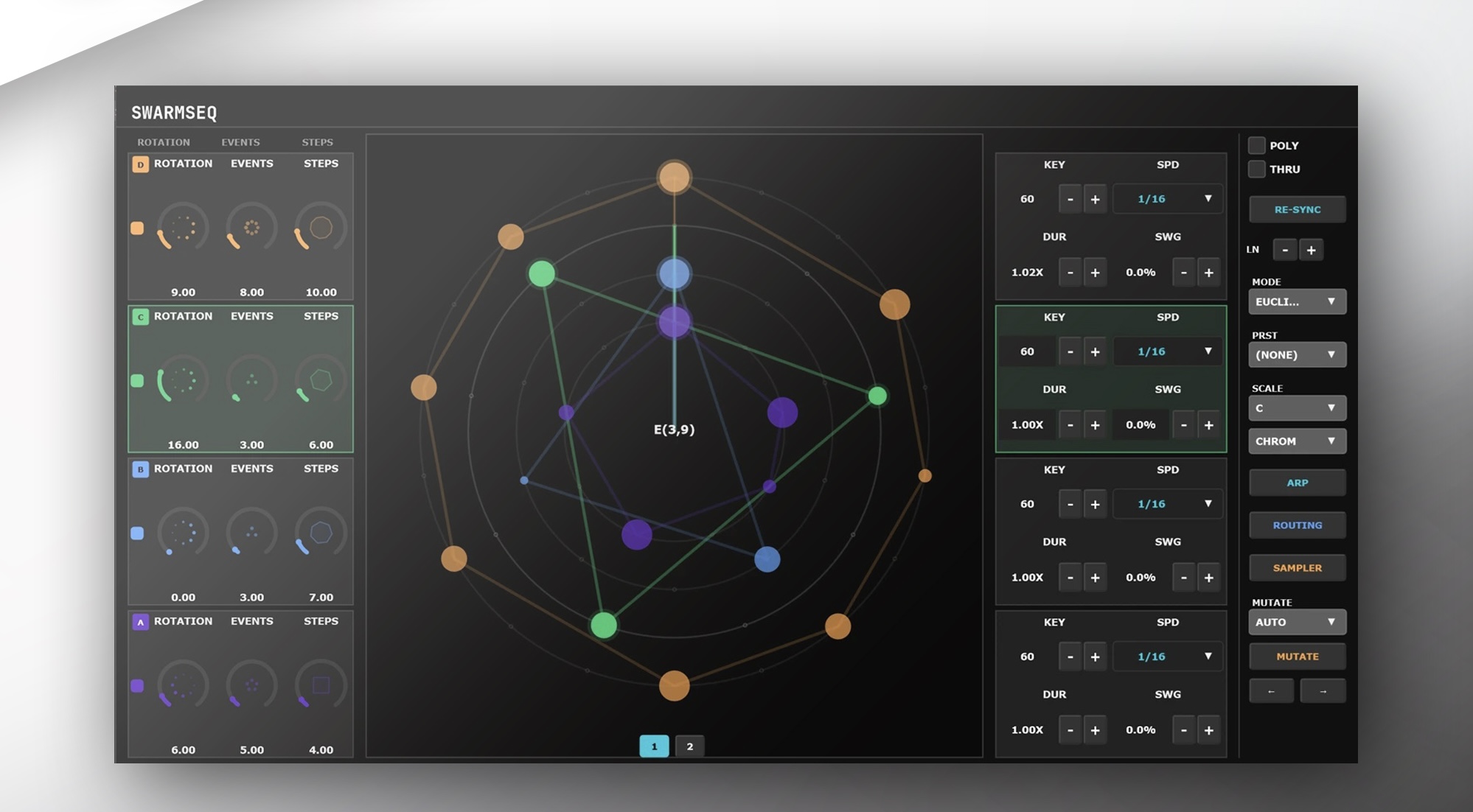
Task: Open the ARP panel
Action: click(x=1297, y=483)
